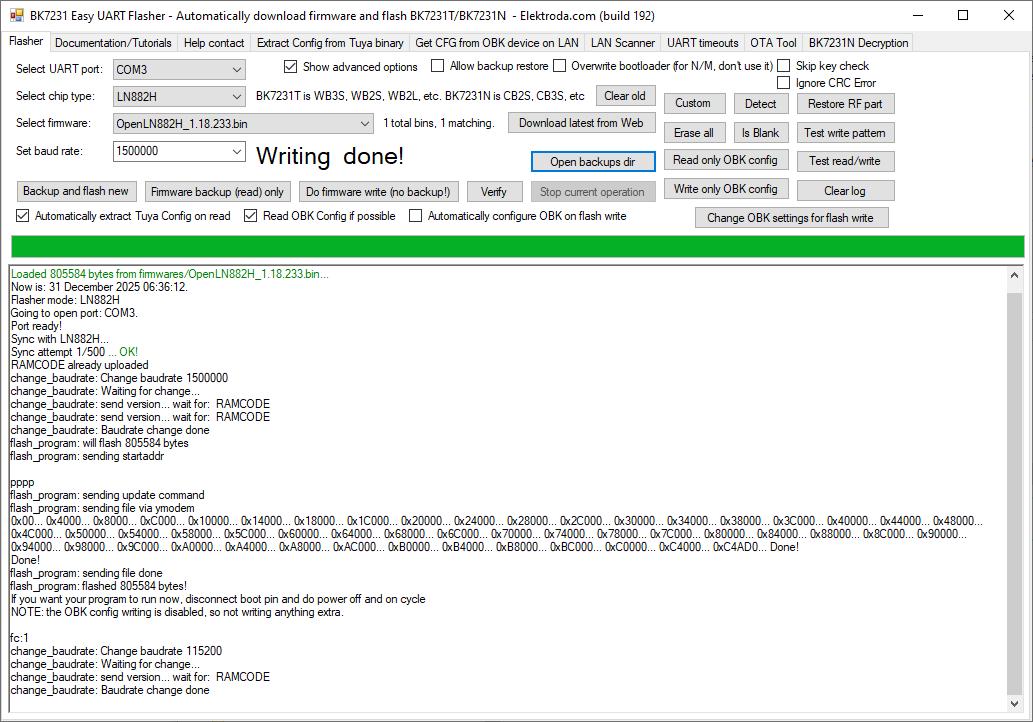Click the 'Select chip type:' label

click(55, 96)
